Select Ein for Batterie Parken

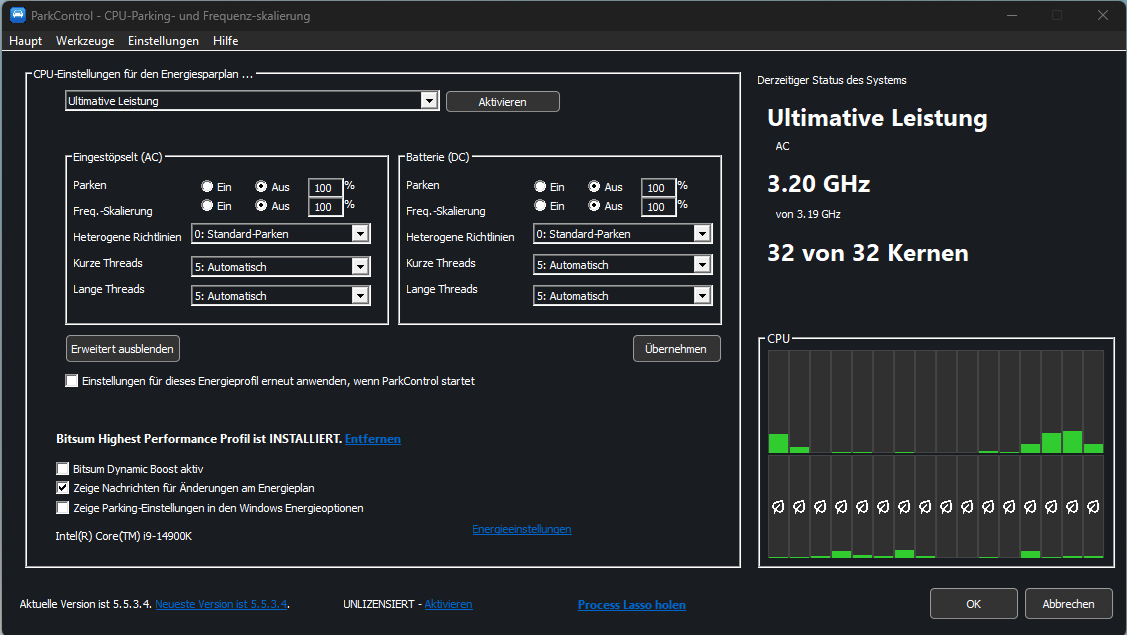point(540,186)
